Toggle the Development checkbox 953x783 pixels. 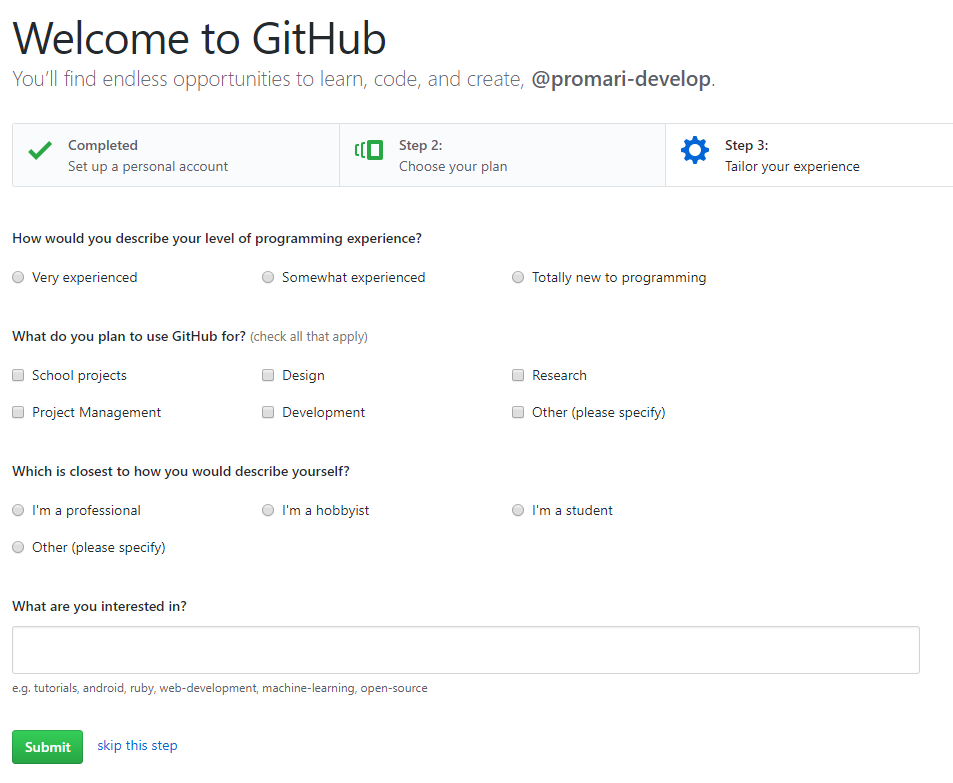(268, 412)
